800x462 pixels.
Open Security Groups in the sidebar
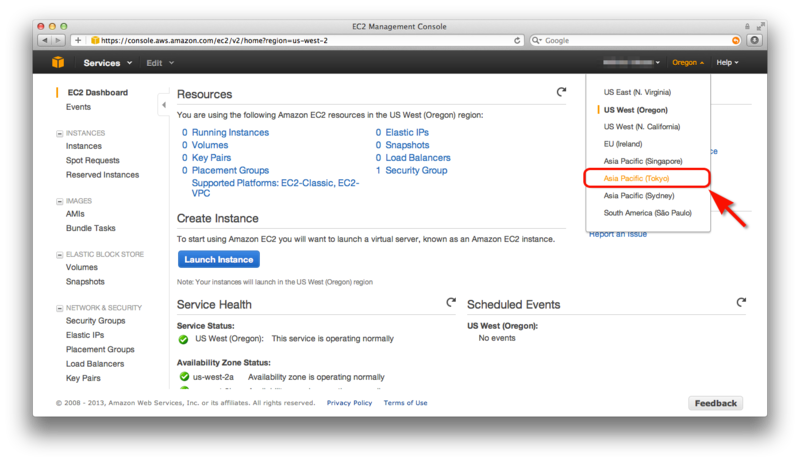pyautogui.click(x=95, y=321)
